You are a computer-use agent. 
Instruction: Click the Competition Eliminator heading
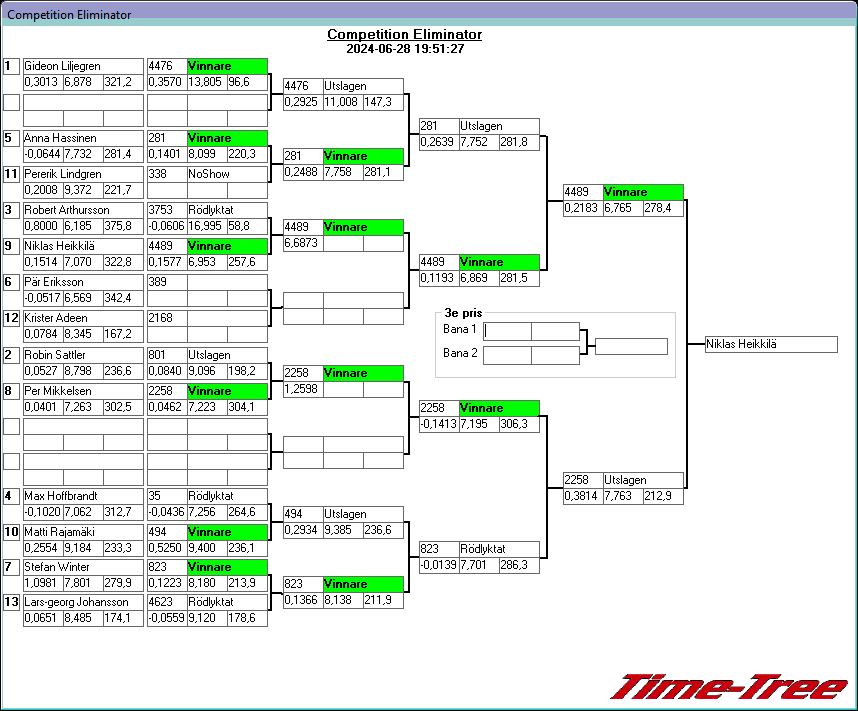(404, 35)
